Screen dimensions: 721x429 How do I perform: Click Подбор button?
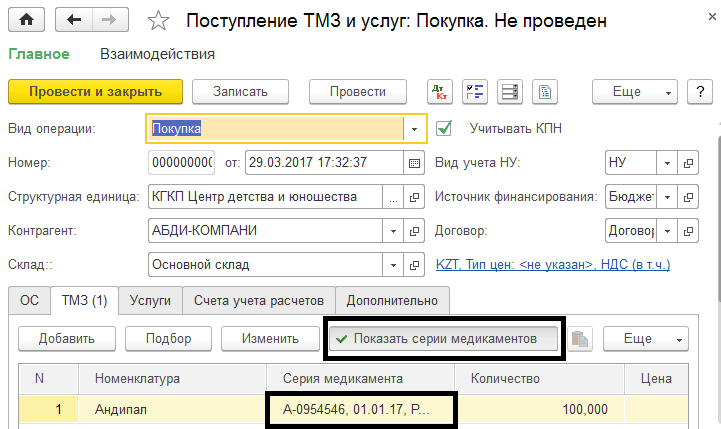point(168,339)
